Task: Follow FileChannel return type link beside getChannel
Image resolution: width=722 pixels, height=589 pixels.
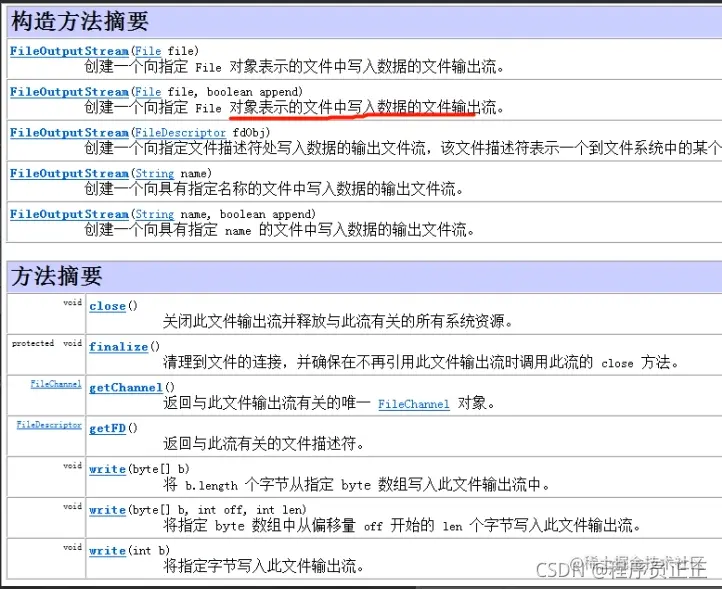Action: click(x=56, y=384)
